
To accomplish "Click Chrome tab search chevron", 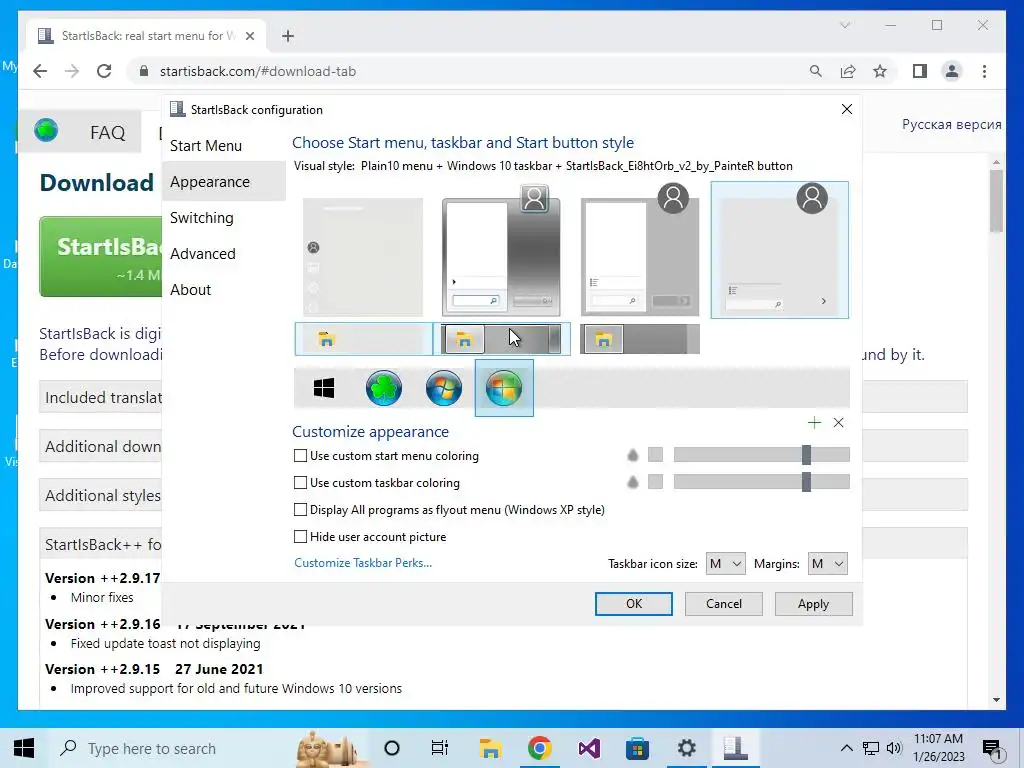I will coord(844,25).
